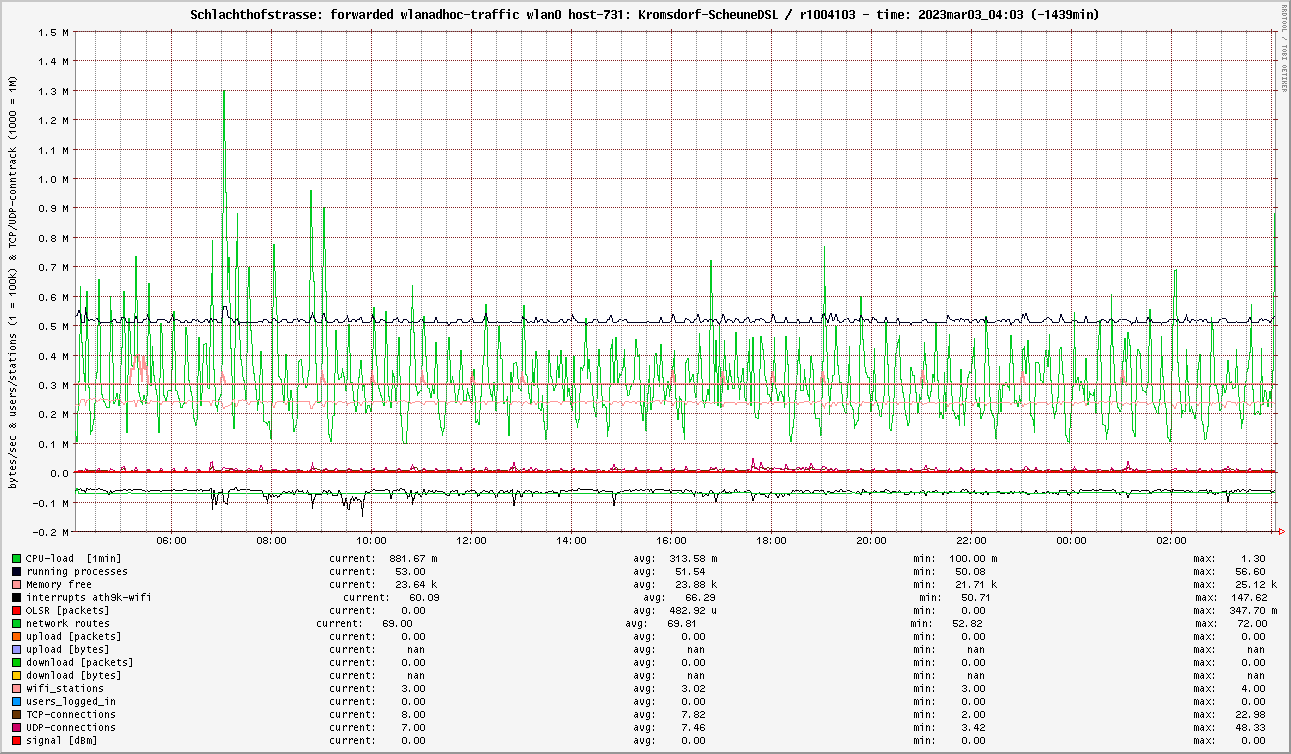Click the 'wifi_stations' legend label
This screenshot has height=754, width=1291.
point(65,688)
